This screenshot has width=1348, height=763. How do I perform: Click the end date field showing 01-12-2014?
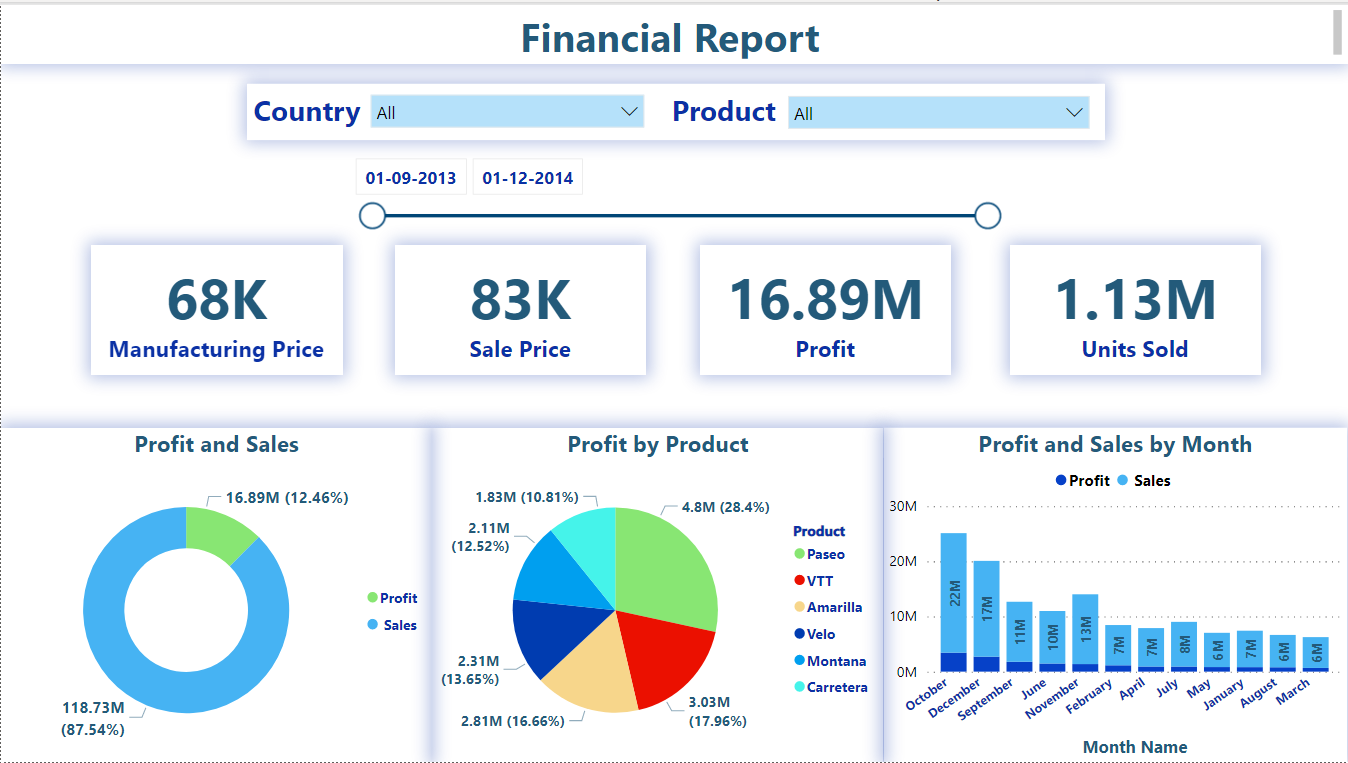(527, 176)
